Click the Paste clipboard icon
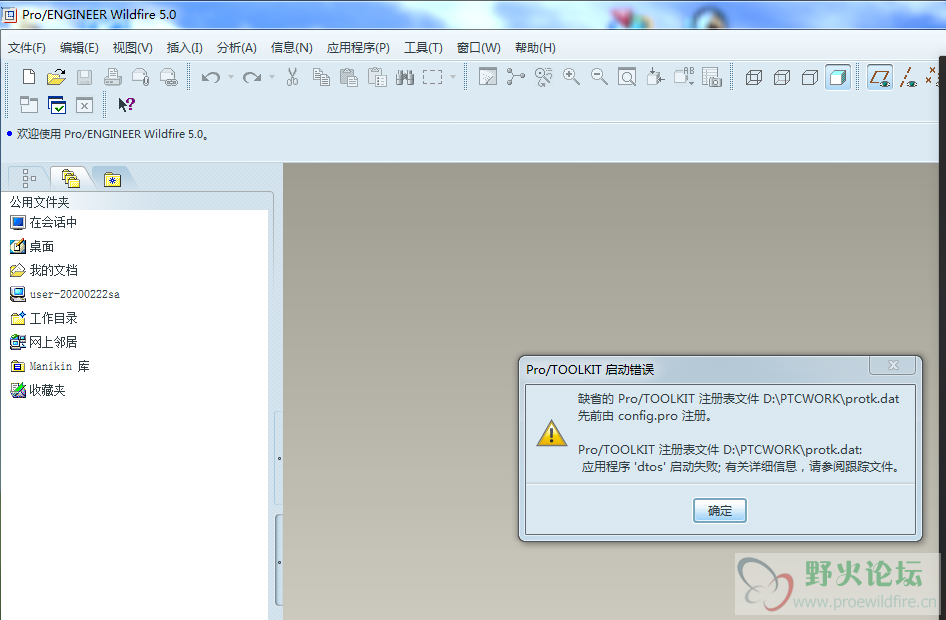 point(349,77)
